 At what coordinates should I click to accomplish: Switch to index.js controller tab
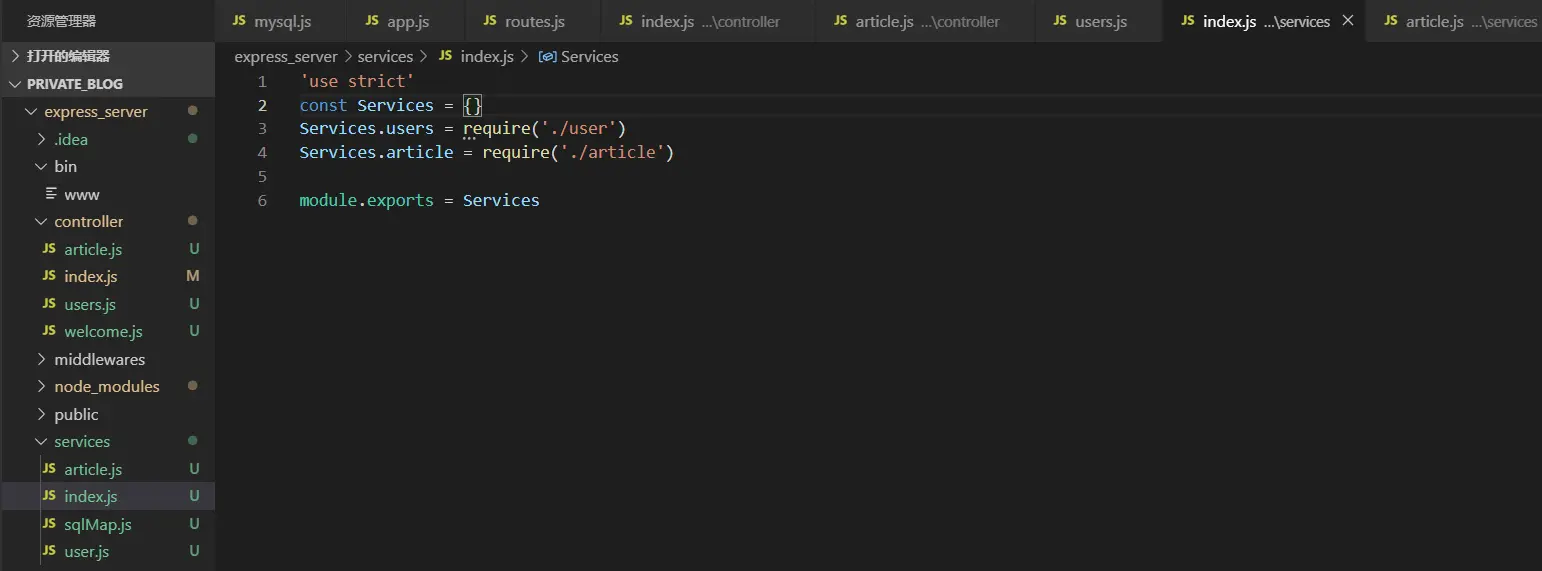tap(707, 21)
